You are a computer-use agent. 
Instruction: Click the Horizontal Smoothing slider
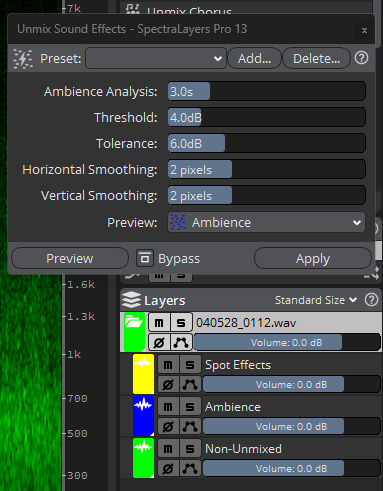(x=267, y=169)
